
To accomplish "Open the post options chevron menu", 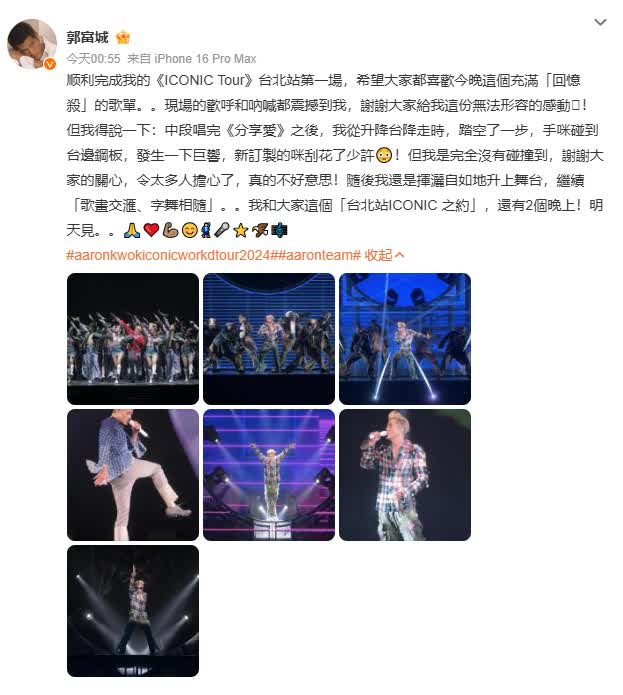I will coord(600,22).
